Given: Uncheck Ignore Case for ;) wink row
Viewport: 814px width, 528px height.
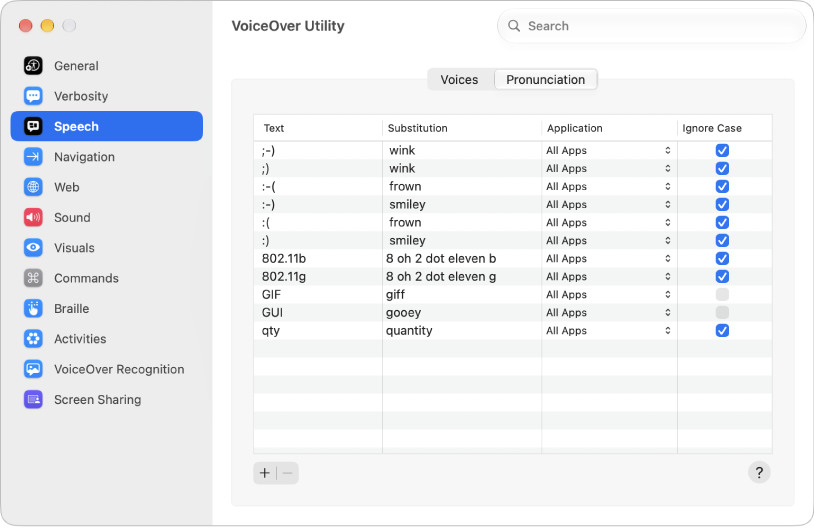Looking at the screenshot, I should click(722, 168).
